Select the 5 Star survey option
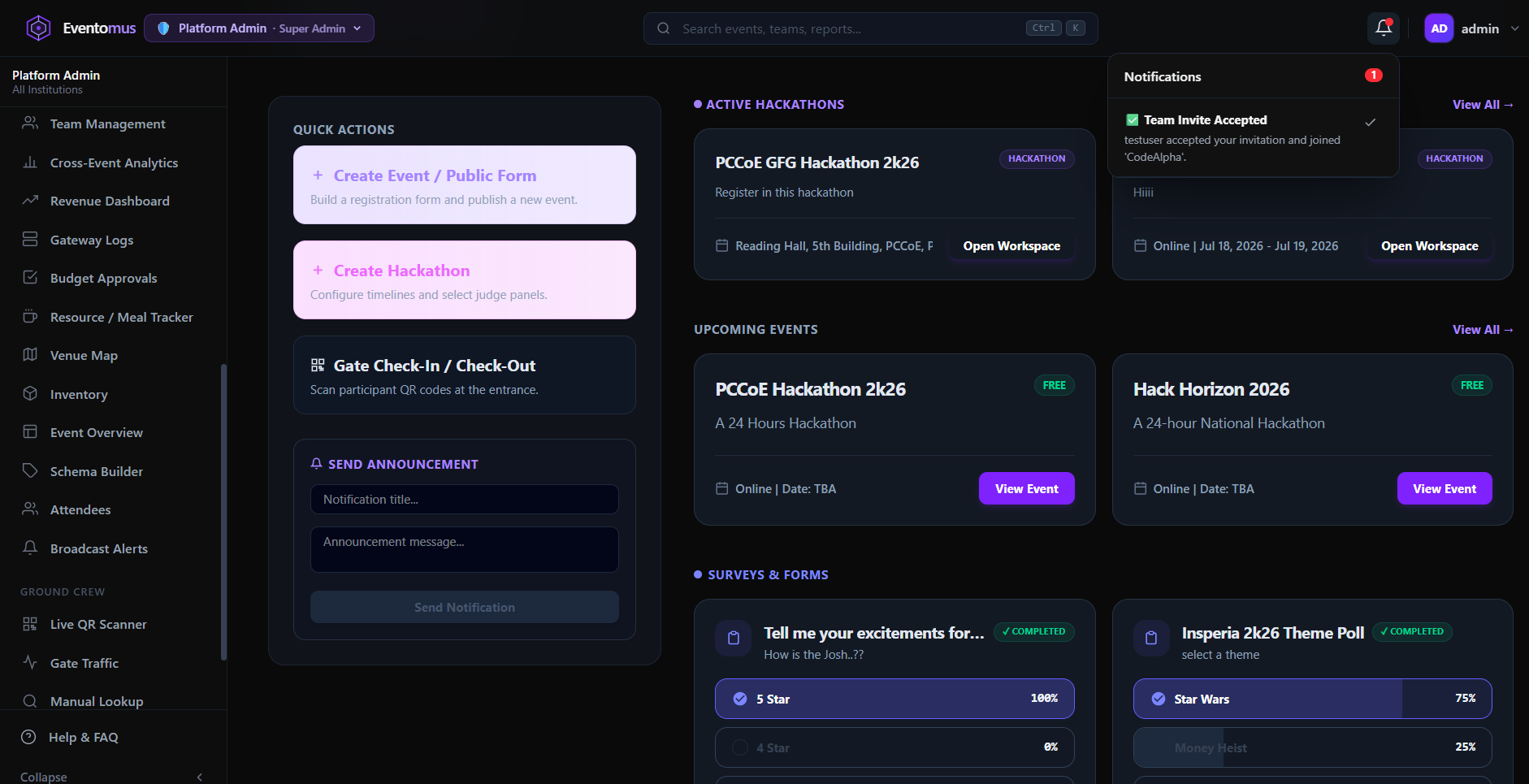 894,699
